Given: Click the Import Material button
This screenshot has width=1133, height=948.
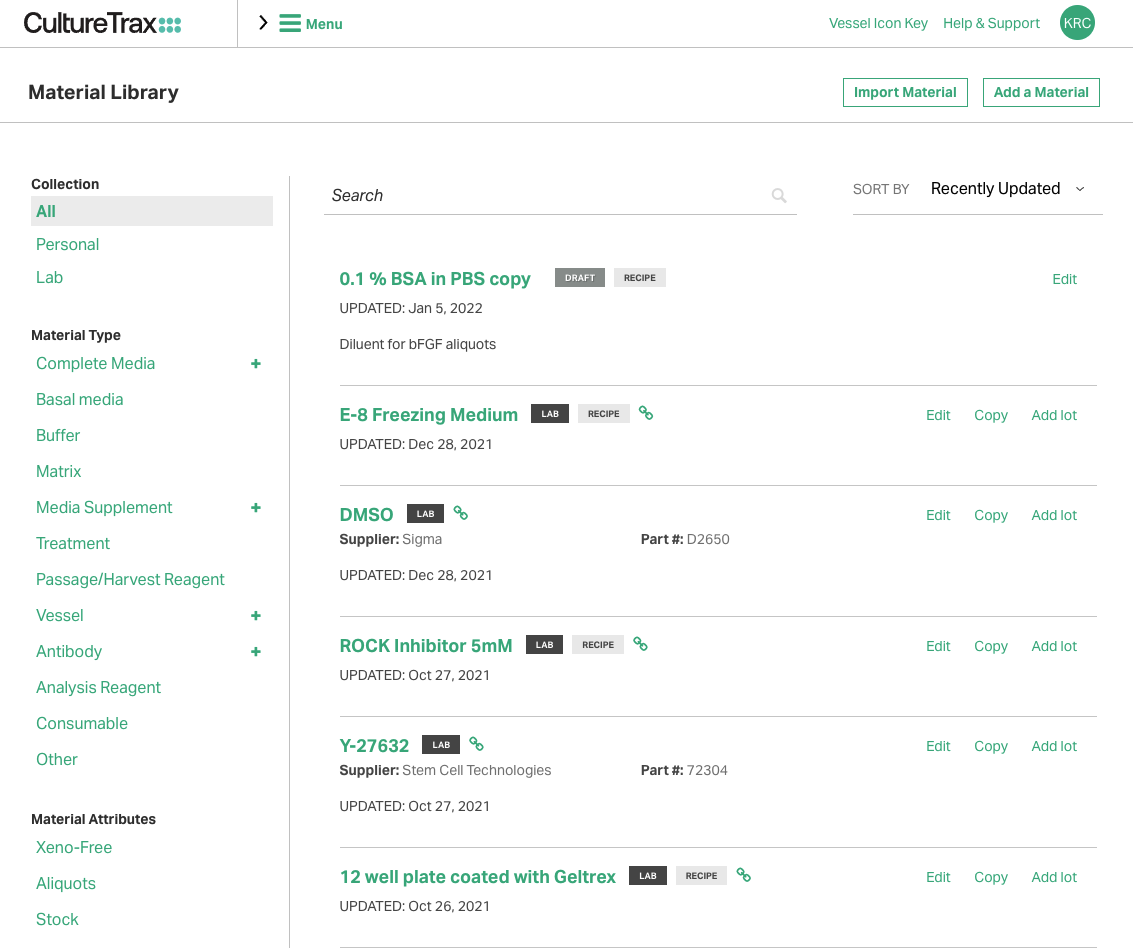Looking at the screenshot, I should click(905, 92).
